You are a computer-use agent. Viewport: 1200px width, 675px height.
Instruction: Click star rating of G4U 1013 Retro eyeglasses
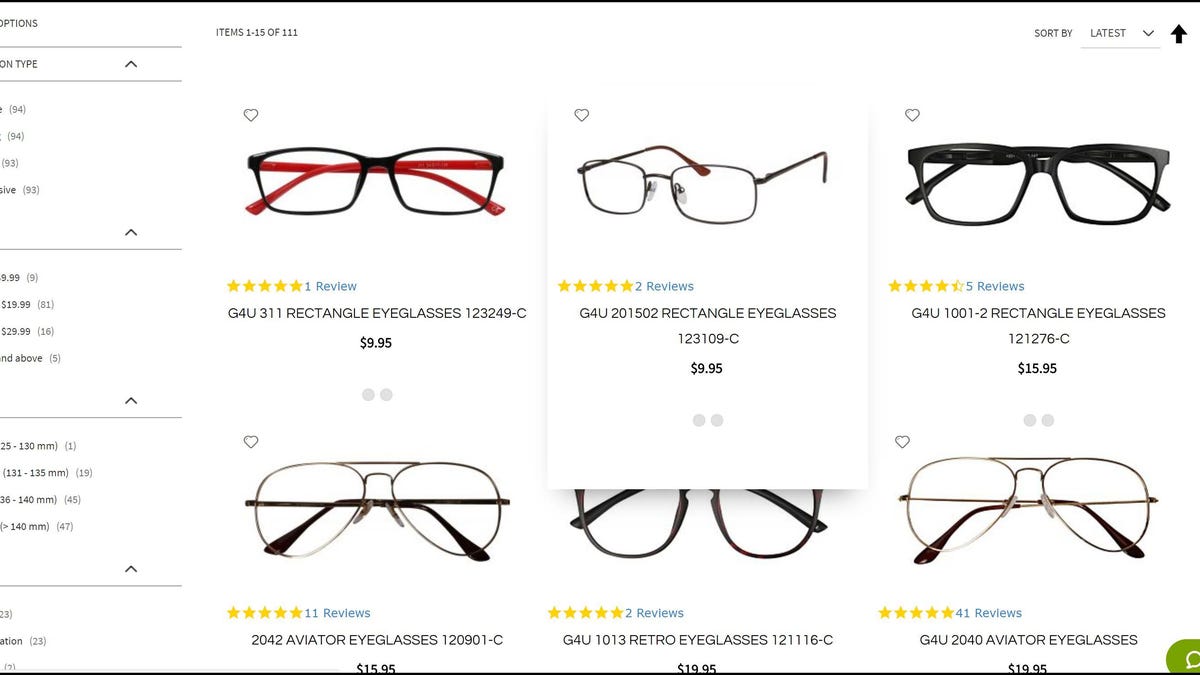(x=585, y=613)
